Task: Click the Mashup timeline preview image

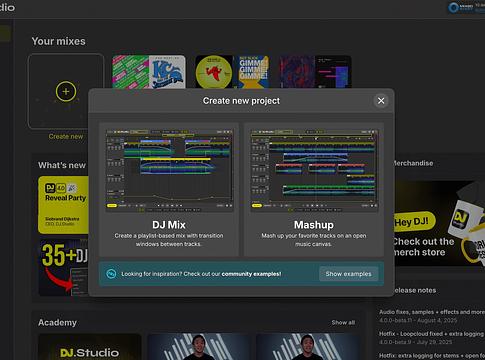Action: point(314,171)
